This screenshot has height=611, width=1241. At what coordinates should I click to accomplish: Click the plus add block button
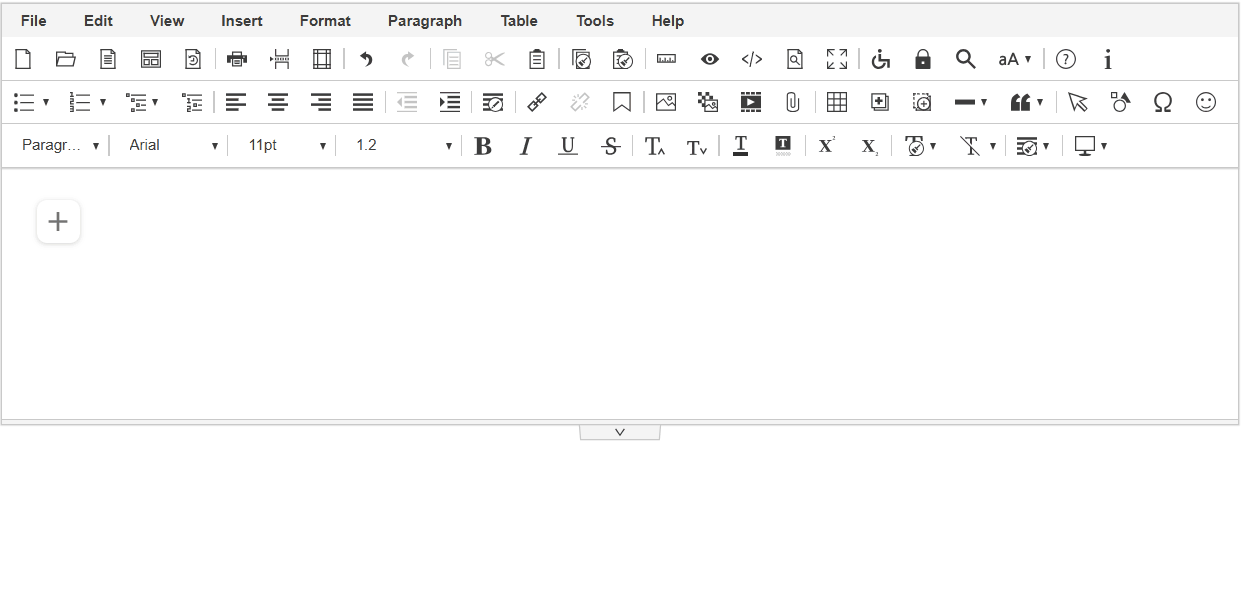point(58,221)
